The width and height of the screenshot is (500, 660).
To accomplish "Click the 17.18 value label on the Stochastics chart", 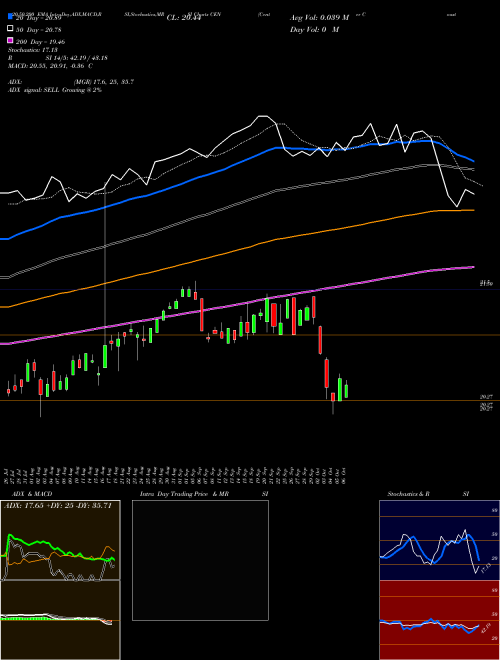I will [485, 568].
